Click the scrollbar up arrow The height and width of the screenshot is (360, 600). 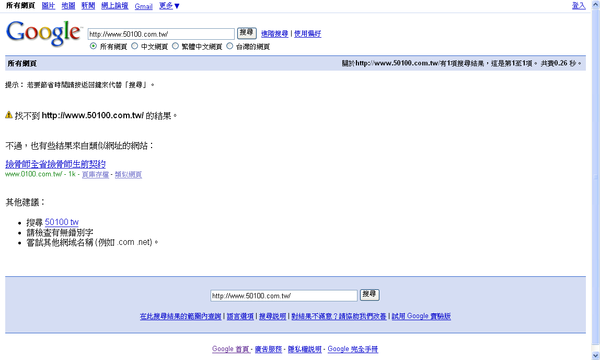click(x=596, y=4)
